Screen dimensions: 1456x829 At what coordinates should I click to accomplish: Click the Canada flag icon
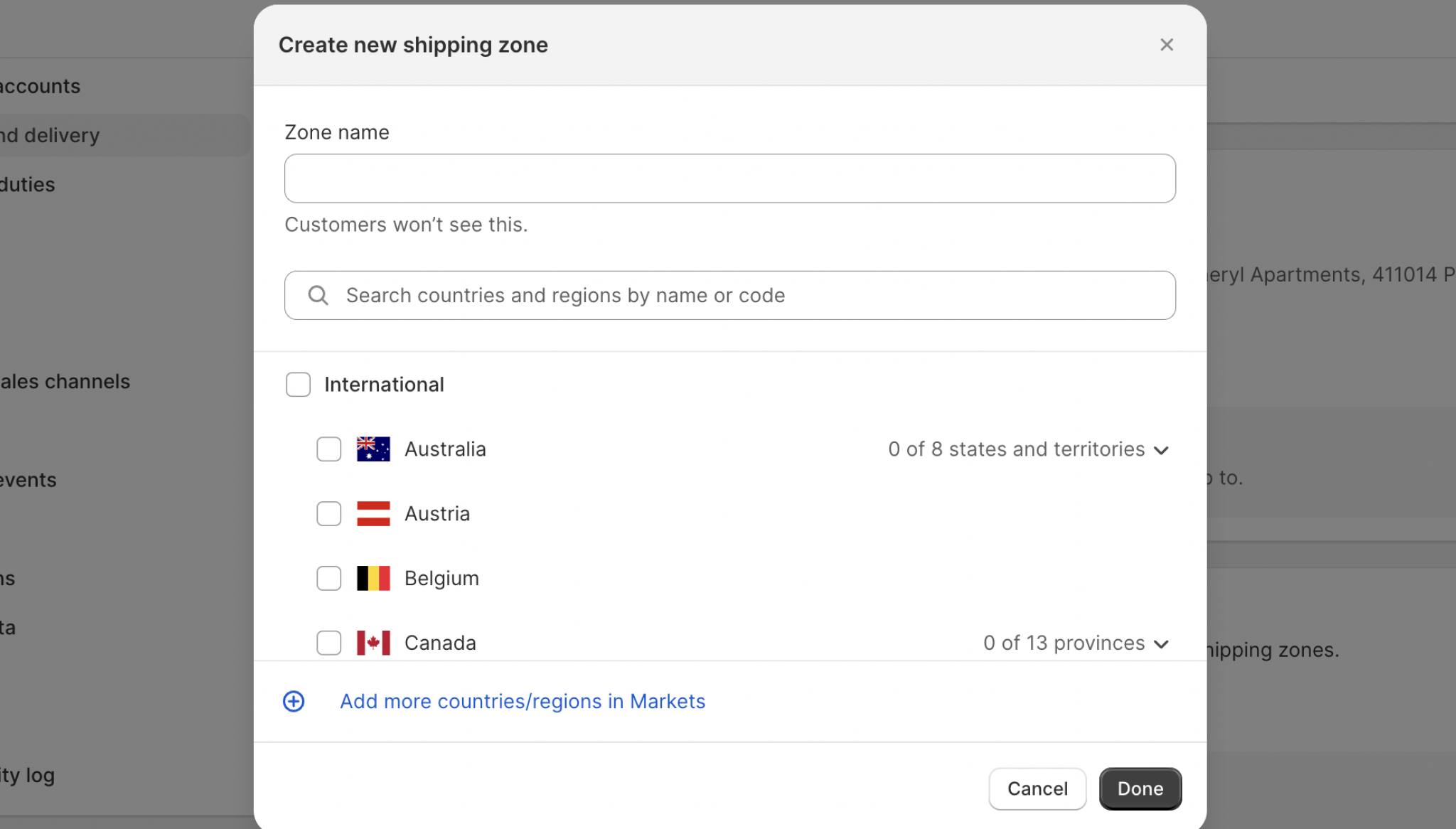[x=373, y=643]
